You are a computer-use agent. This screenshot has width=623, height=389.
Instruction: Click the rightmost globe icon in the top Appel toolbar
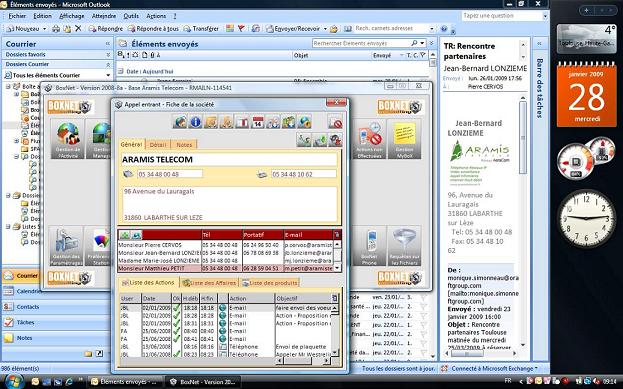pyautogui.click(x=304, y=122)
